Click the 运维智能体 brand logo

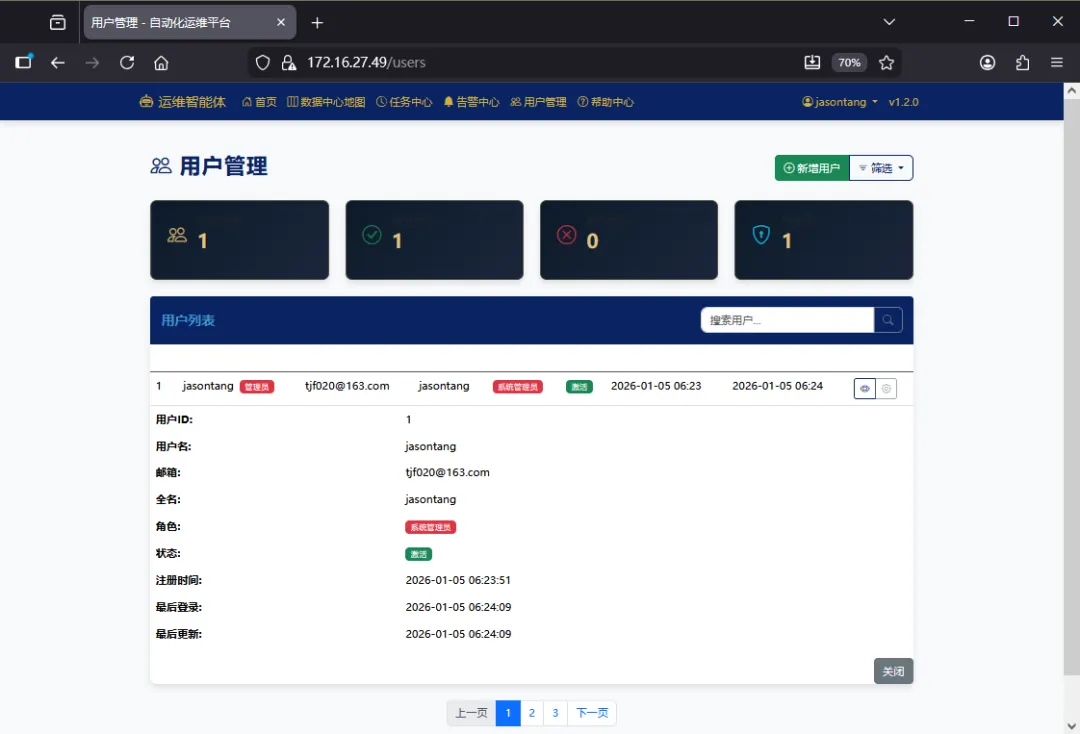point(183,102)
